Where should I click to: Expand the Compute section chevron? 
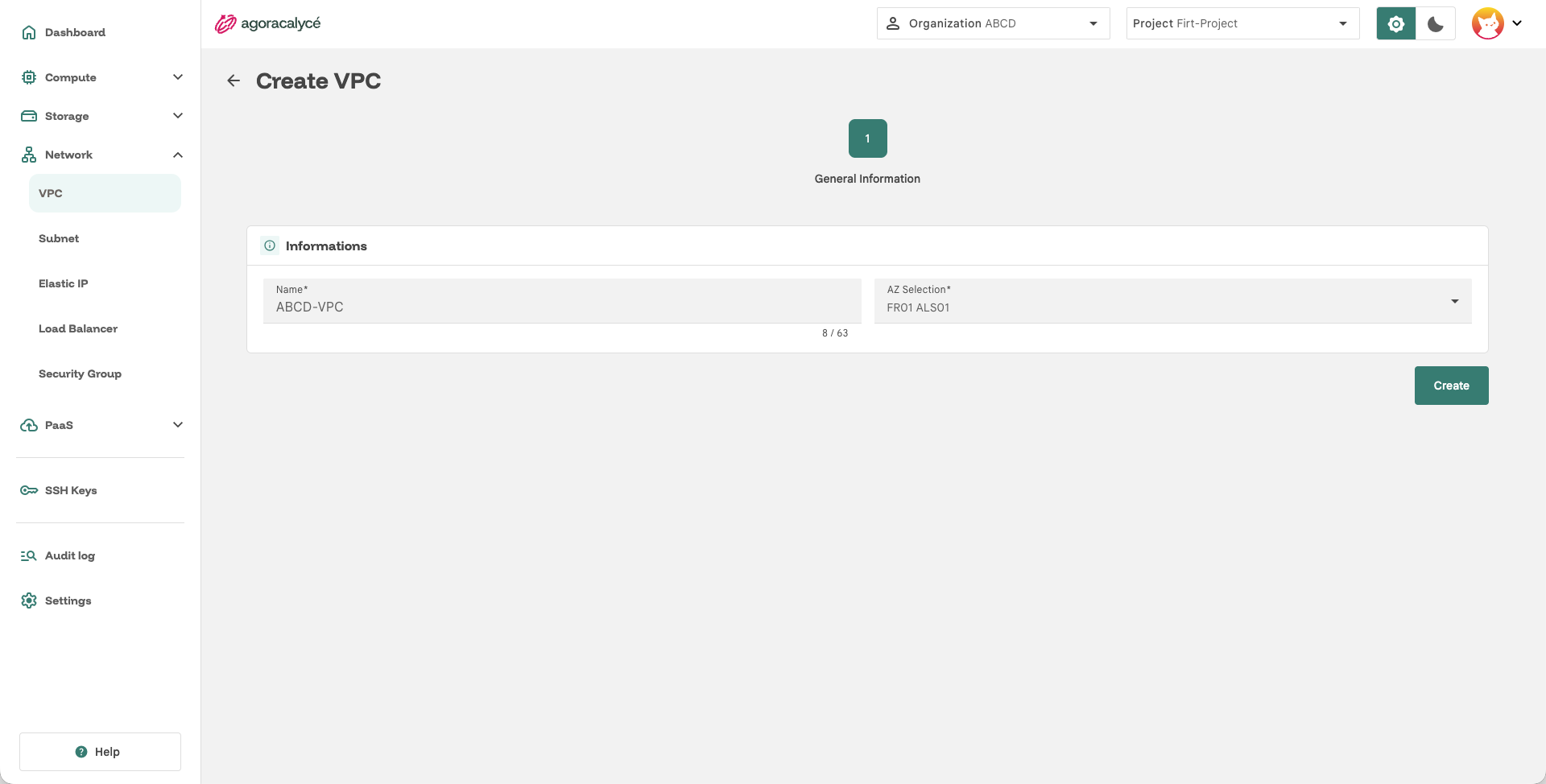coord(178,77)
